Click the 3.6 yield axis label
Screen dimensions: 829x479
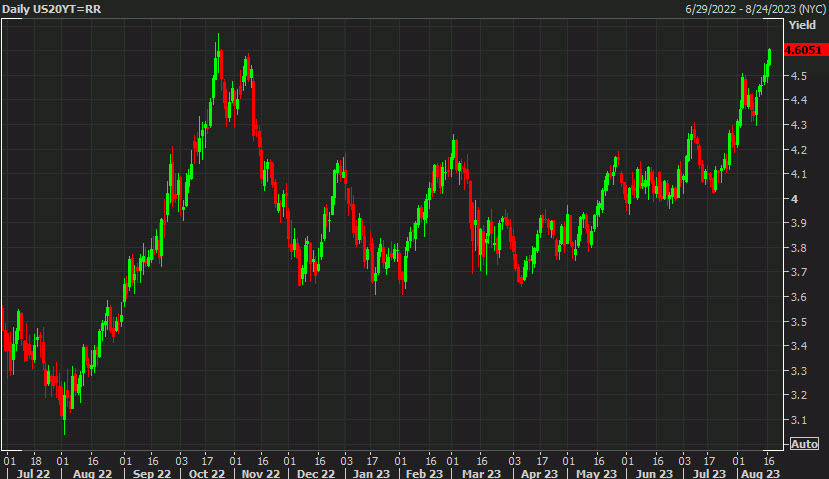[798, 297]
